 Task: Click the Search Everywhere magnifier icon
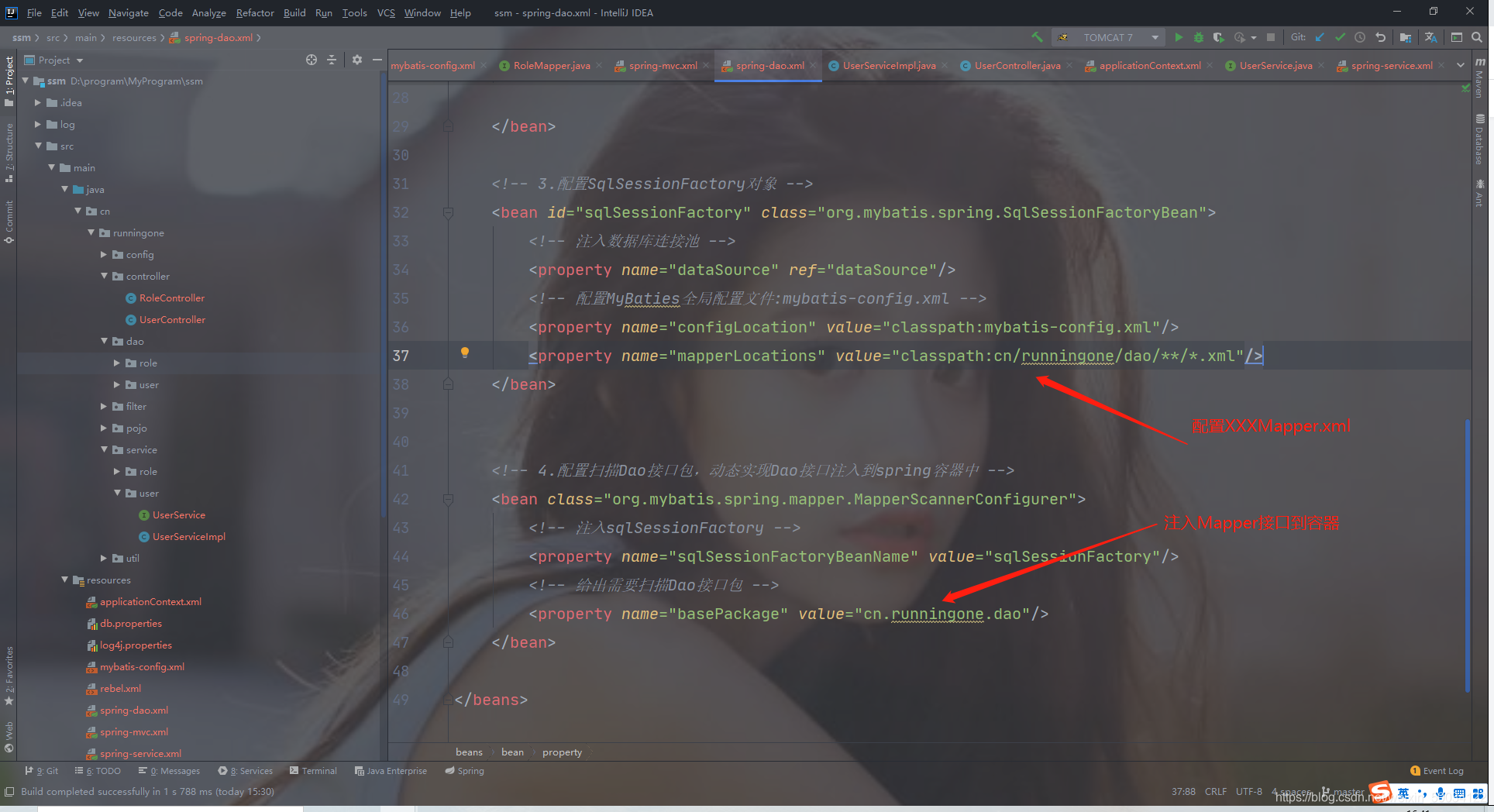(x=1477, y=37)
